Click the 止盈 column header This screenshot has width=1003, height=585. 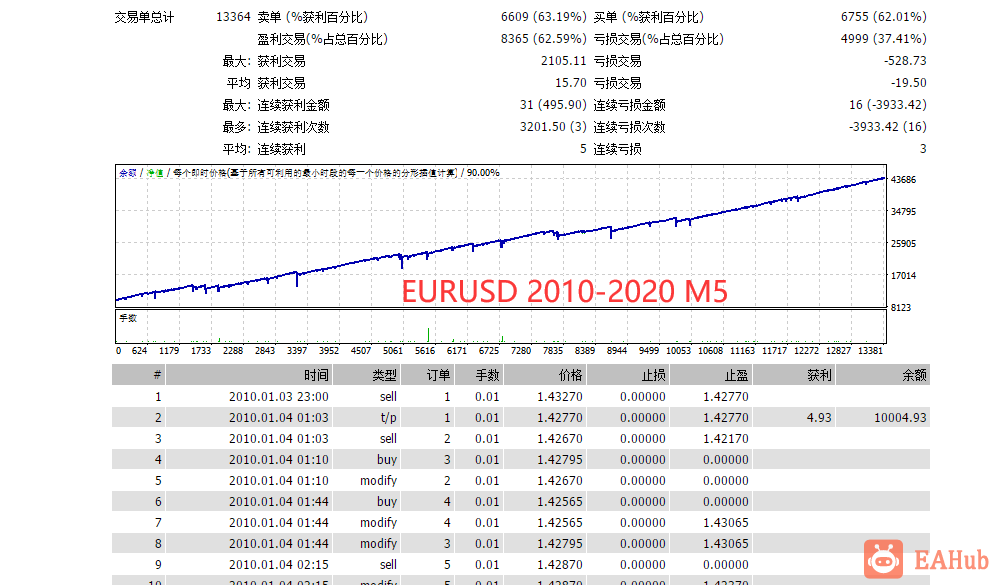coord(711,375)
